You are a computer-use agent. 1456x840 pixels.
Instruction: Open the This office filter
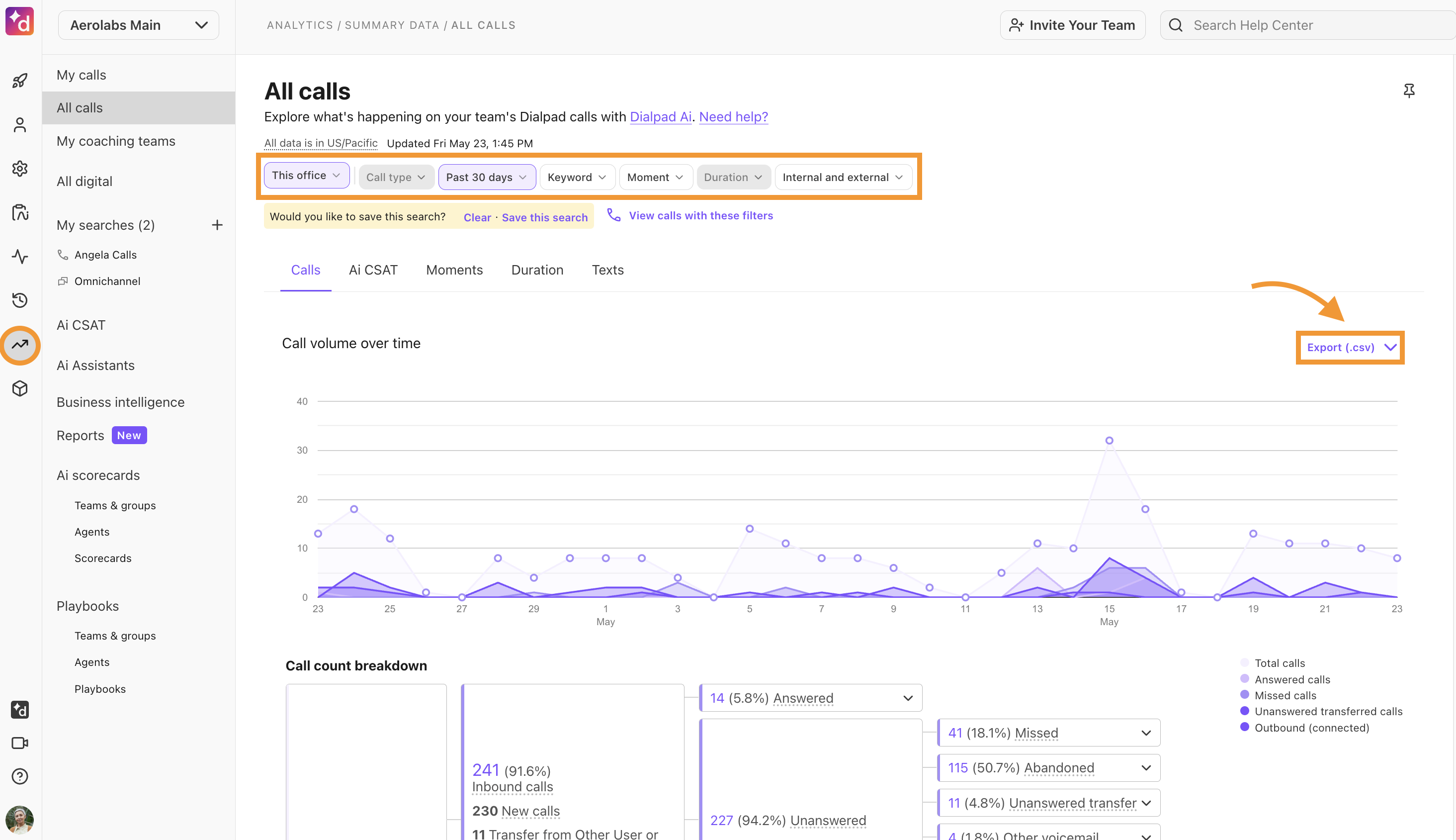306,176
